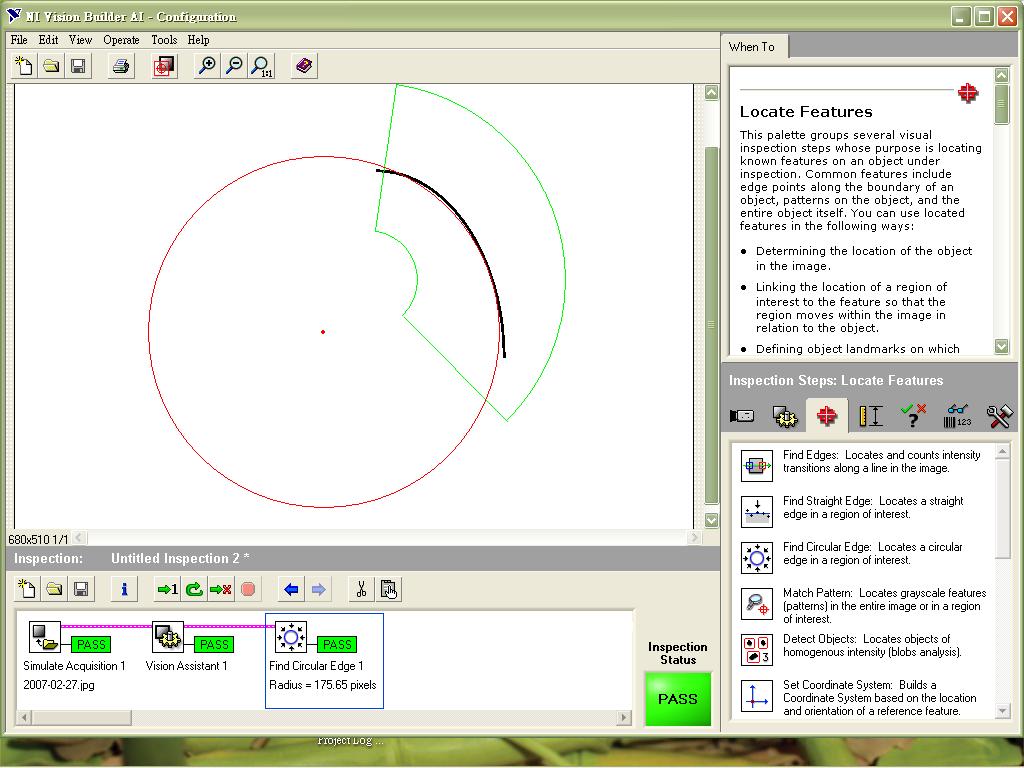This screenshot has height=768, width=1024.
Task: Open the File menu
Action: click(x=19, y=40)
